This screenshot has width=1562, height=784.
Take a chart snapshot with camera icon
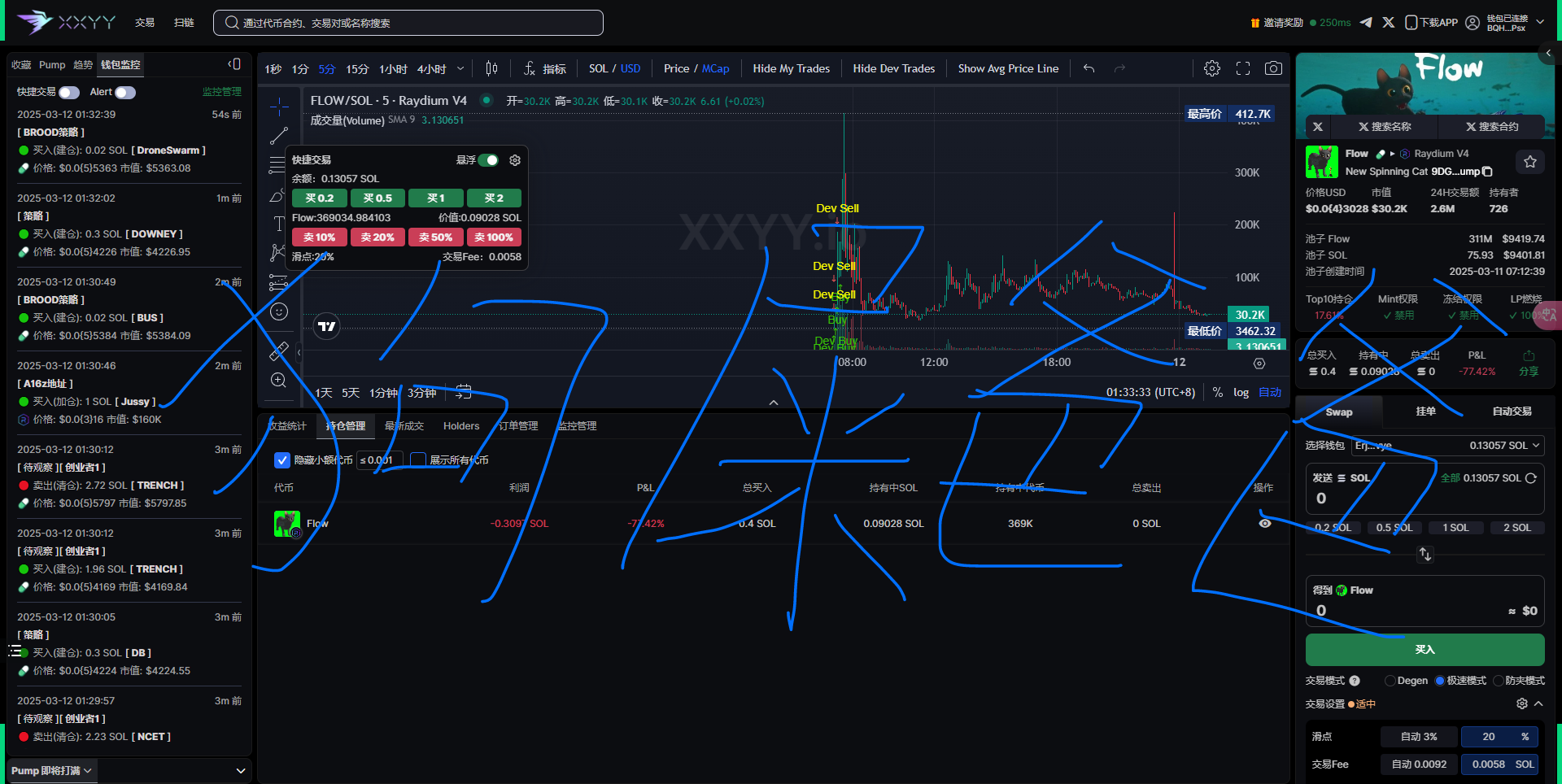1273,69
